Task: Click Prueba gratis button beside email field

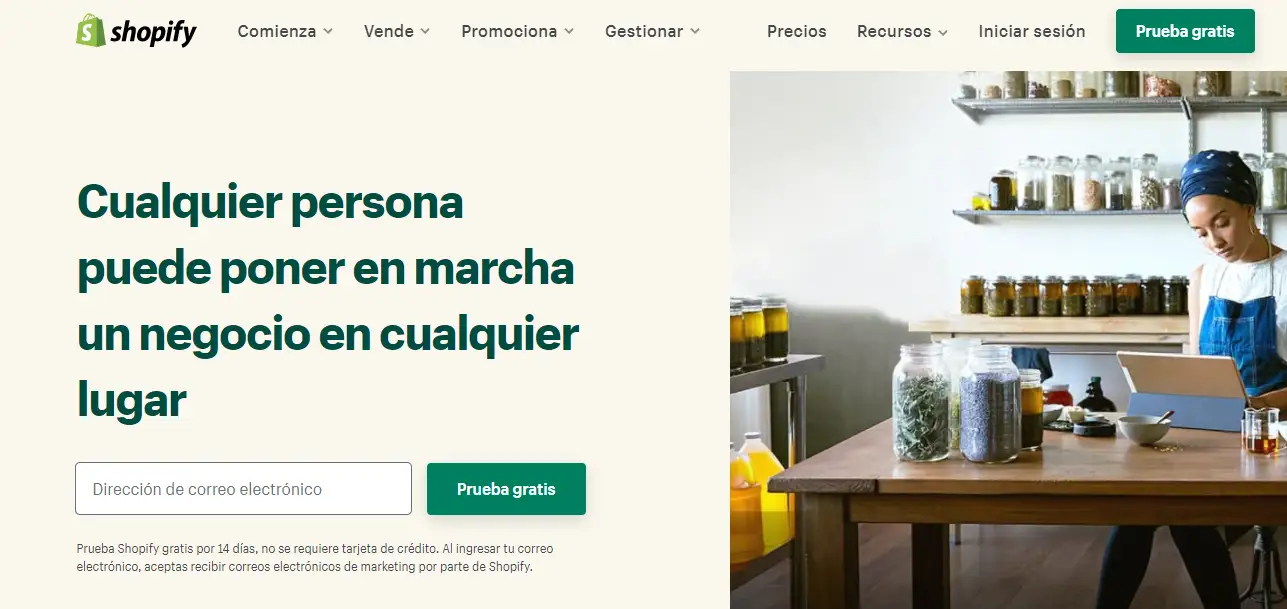Action: (x=506, y=489)
